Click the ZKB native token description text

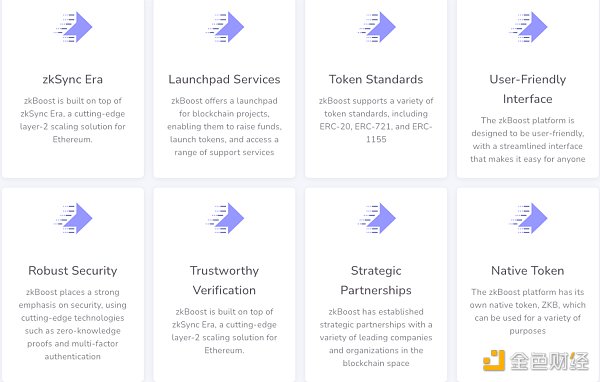528,312
